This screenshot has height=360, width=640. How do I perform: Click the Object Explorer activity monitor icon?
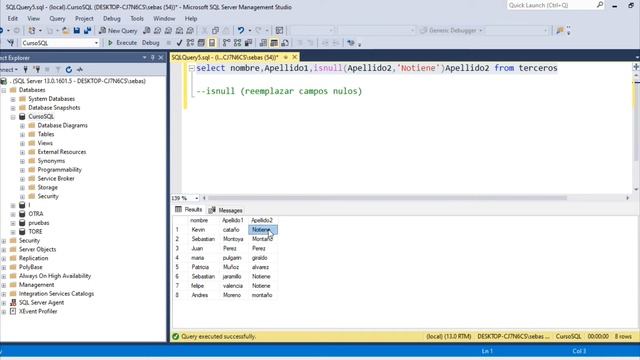click(80, 69)
